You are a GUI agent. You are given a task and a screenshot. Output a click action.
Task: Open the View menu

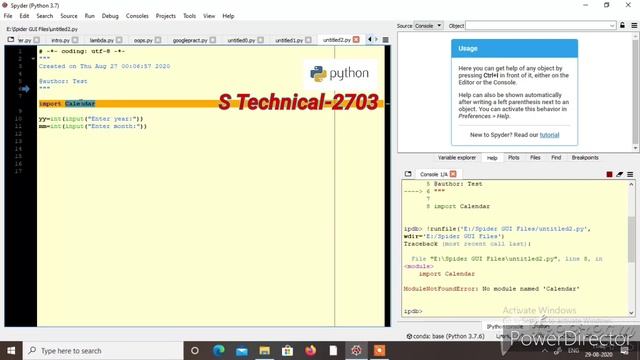[209, 16]
